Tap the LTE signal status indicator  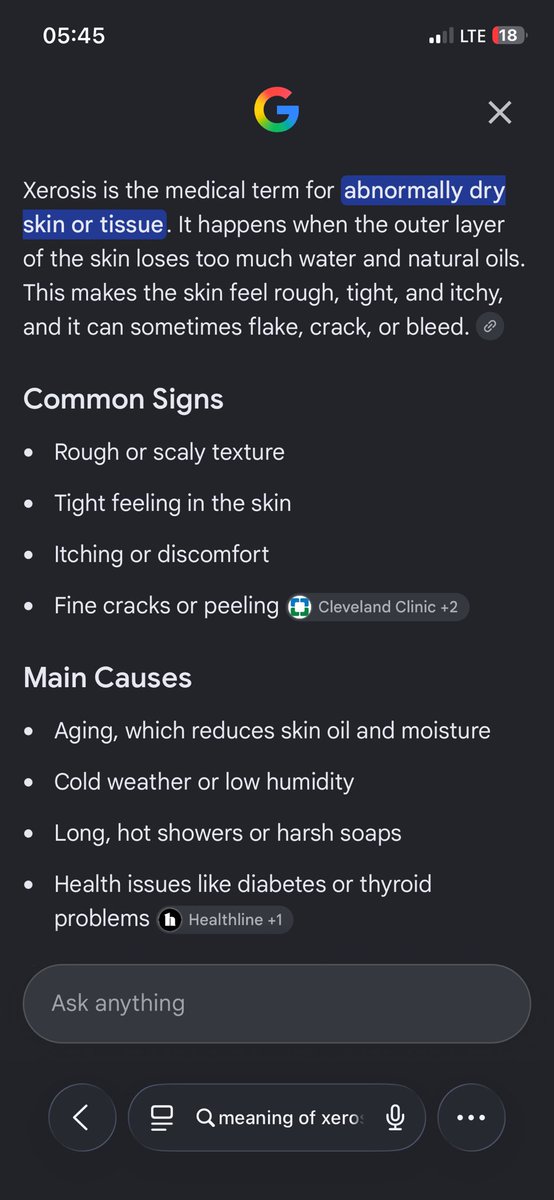point(472,36)
